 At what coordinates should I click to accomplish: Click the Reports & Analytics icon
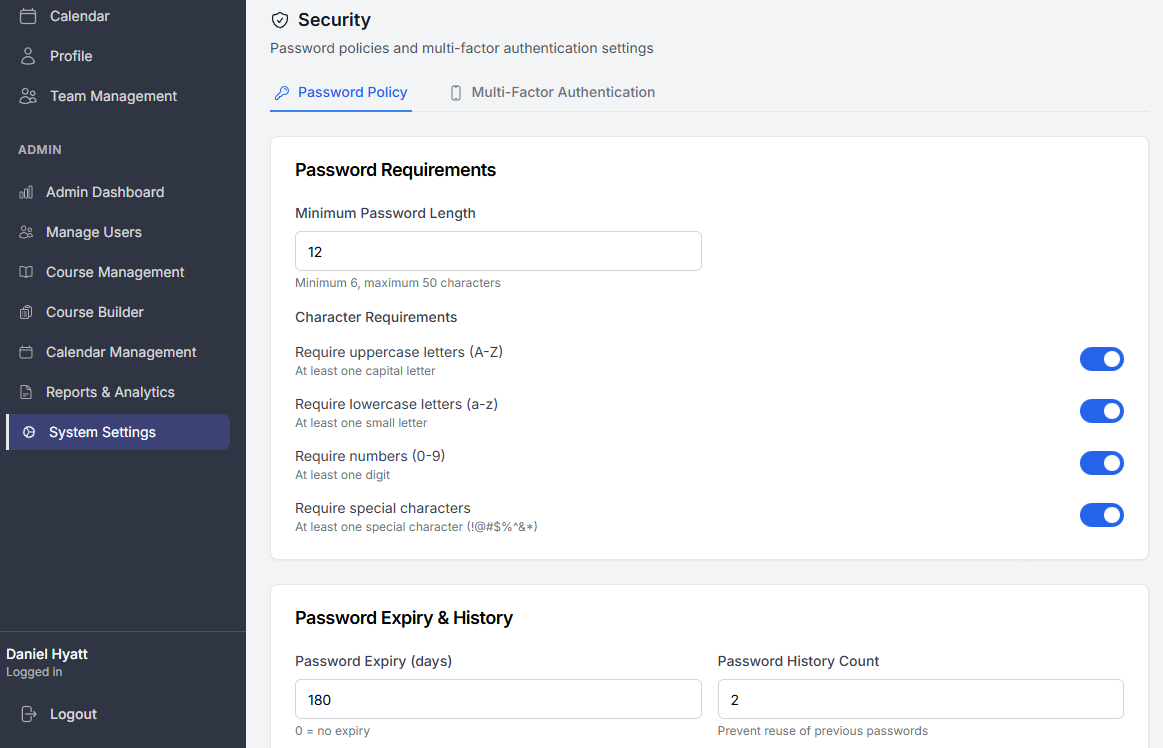pyautogui.click(x=24, y=392)
